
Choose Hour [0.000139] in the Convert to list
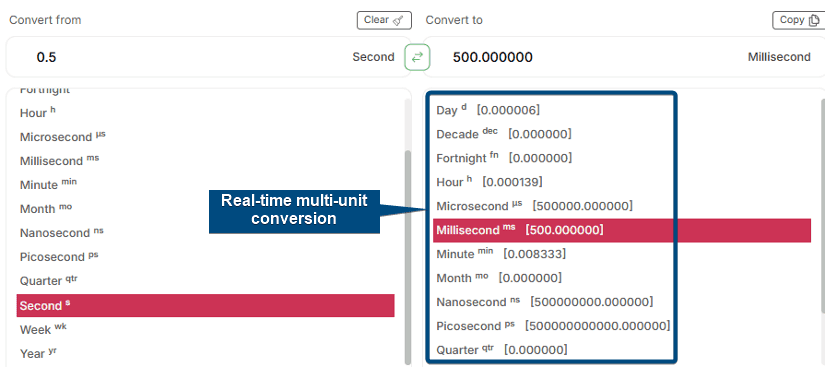(x=622, y=182)
